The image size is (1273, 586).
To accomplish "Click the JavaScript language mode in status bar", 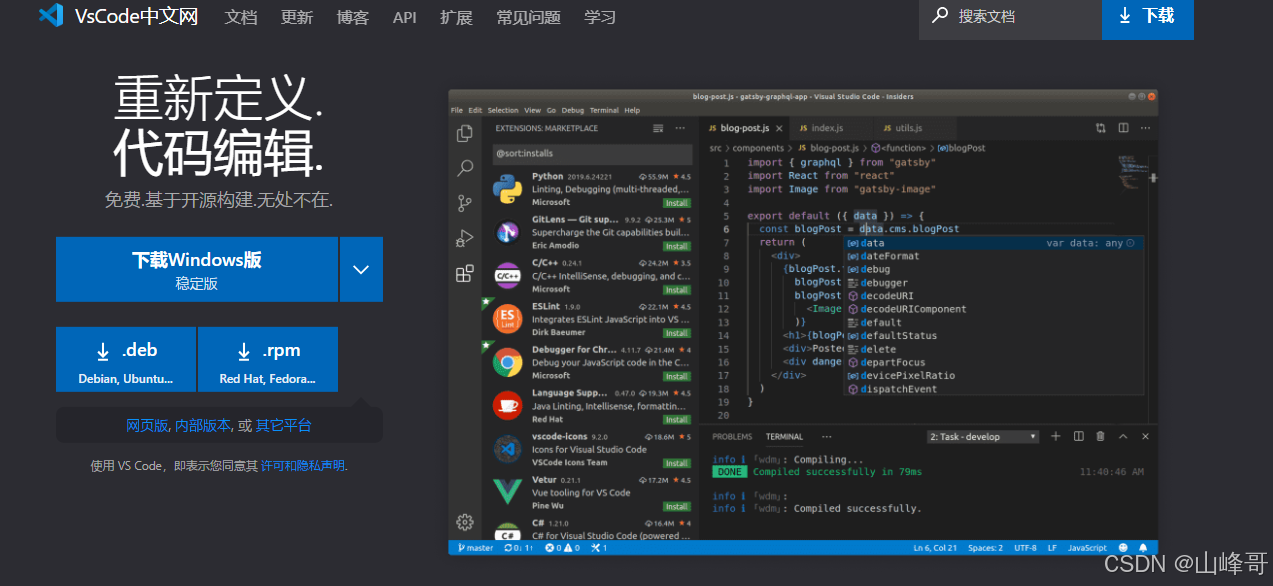I will pyautogui.click(x=1088, y=548).
